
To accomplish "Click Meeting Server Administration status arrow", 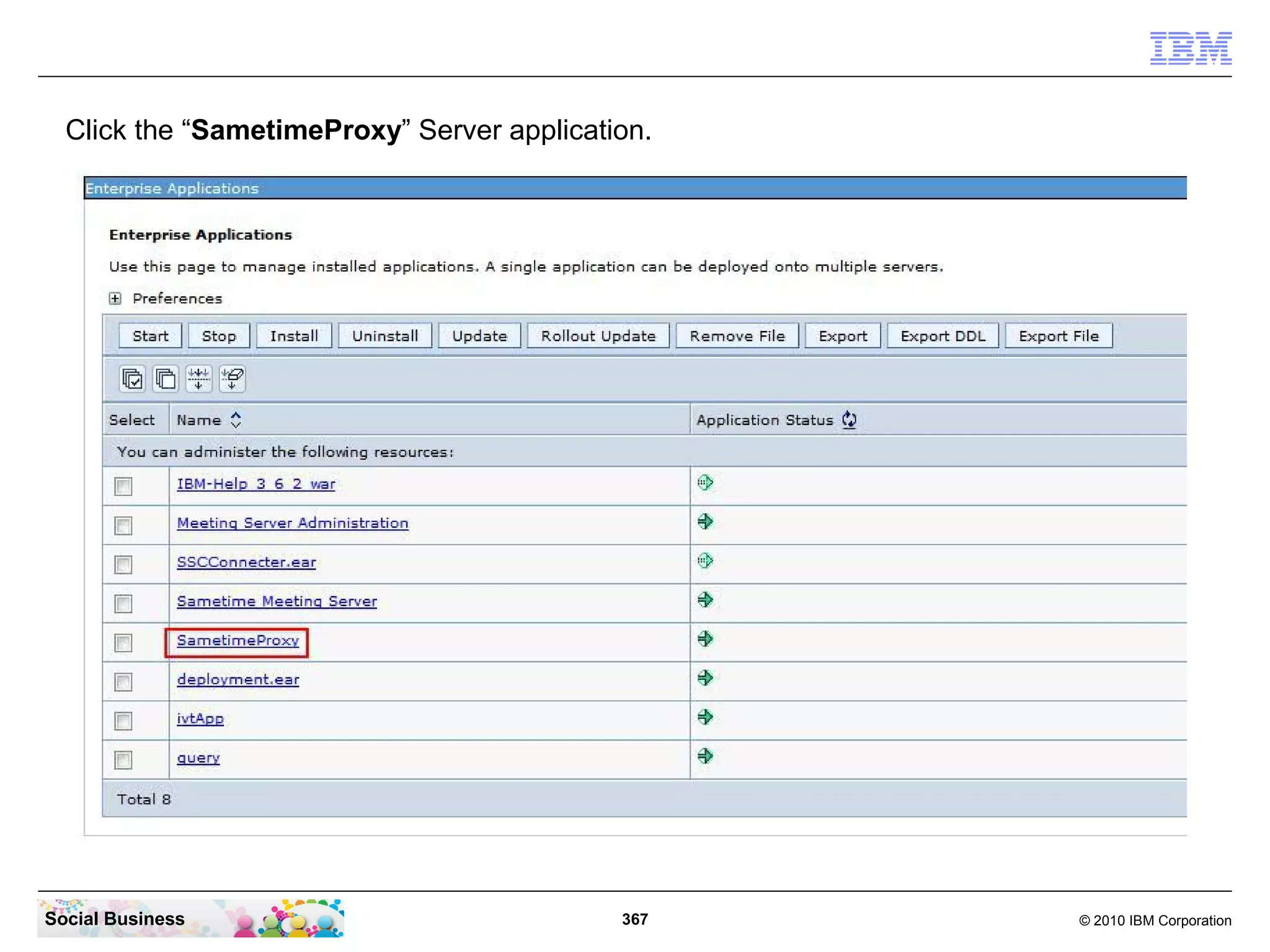I will tap(705, 522).
